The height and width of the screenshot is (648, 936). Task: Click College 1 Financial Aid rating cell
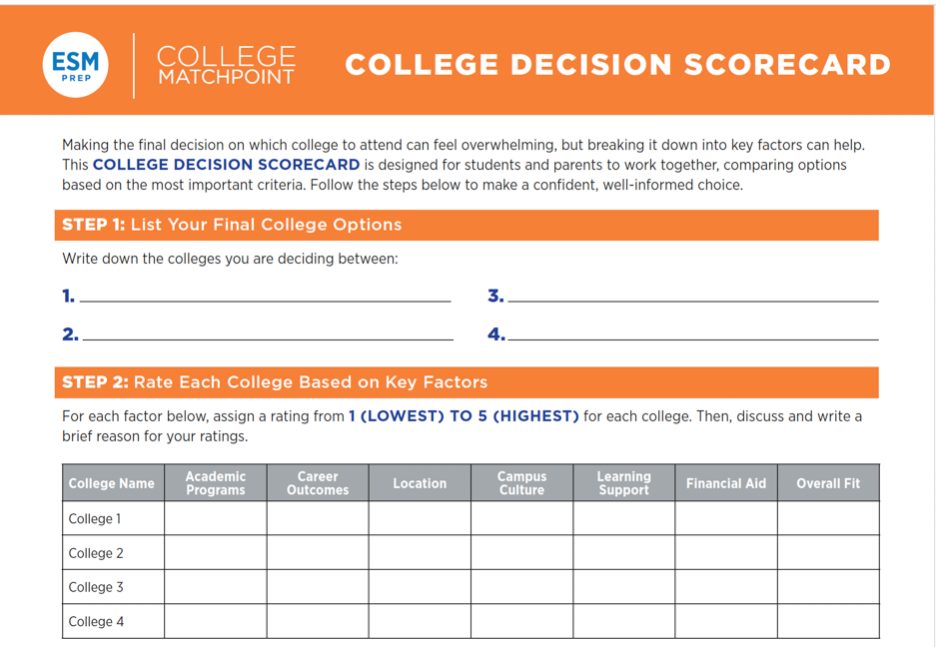pyautogui.click(x=726, y=518)
